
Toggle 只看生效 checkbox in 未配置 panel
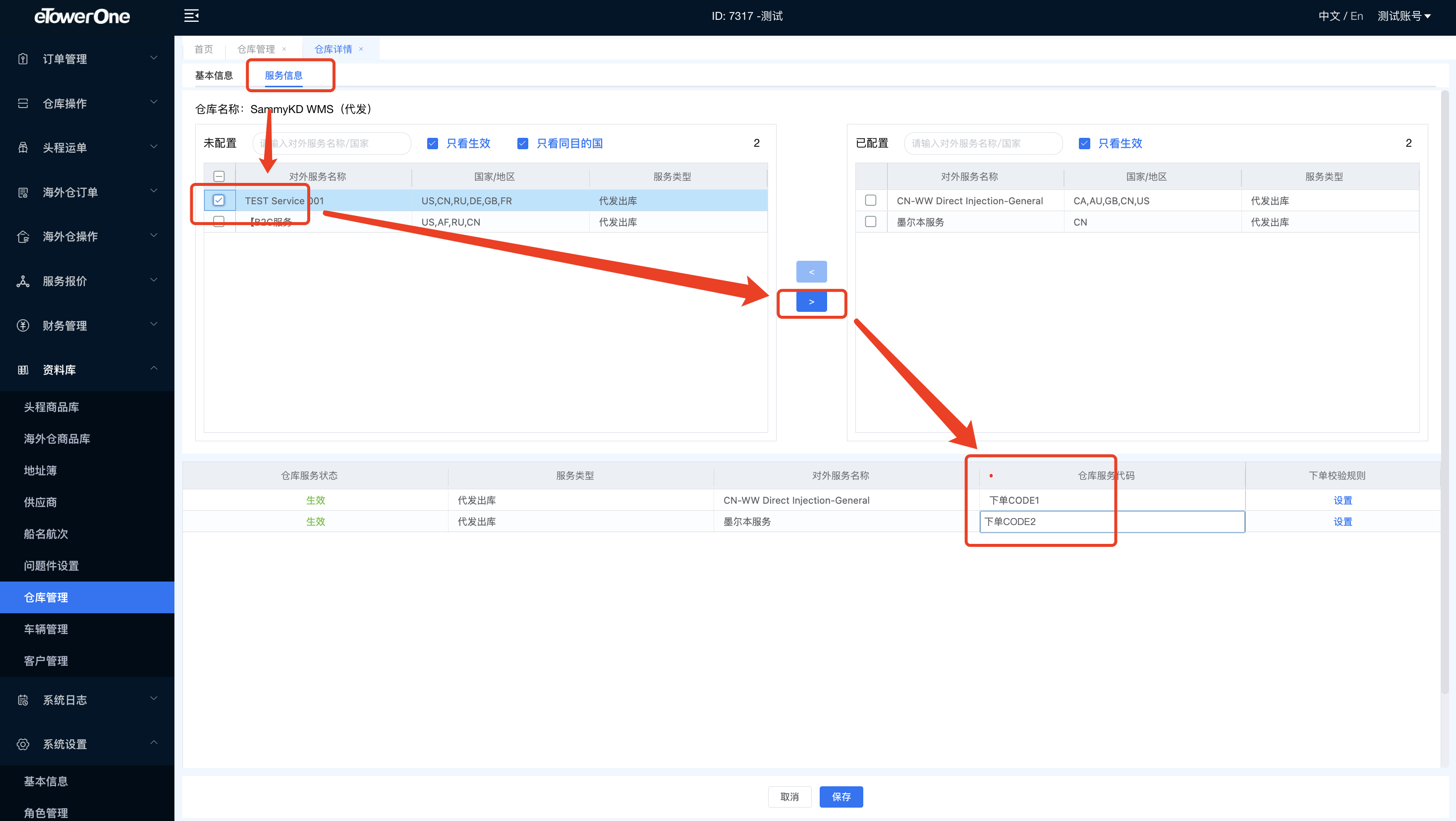(433, 144)
